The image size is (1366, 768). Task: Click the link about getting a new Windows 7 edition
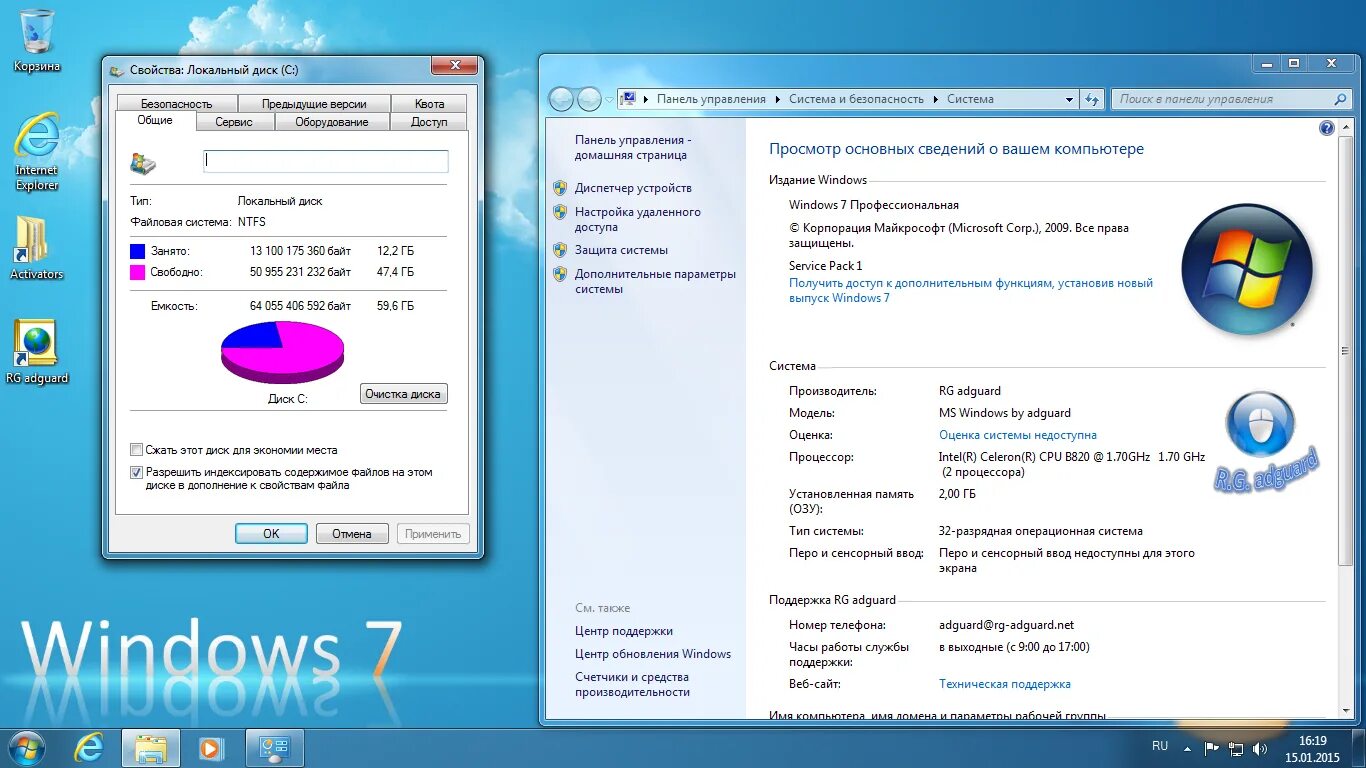(971, 291)
